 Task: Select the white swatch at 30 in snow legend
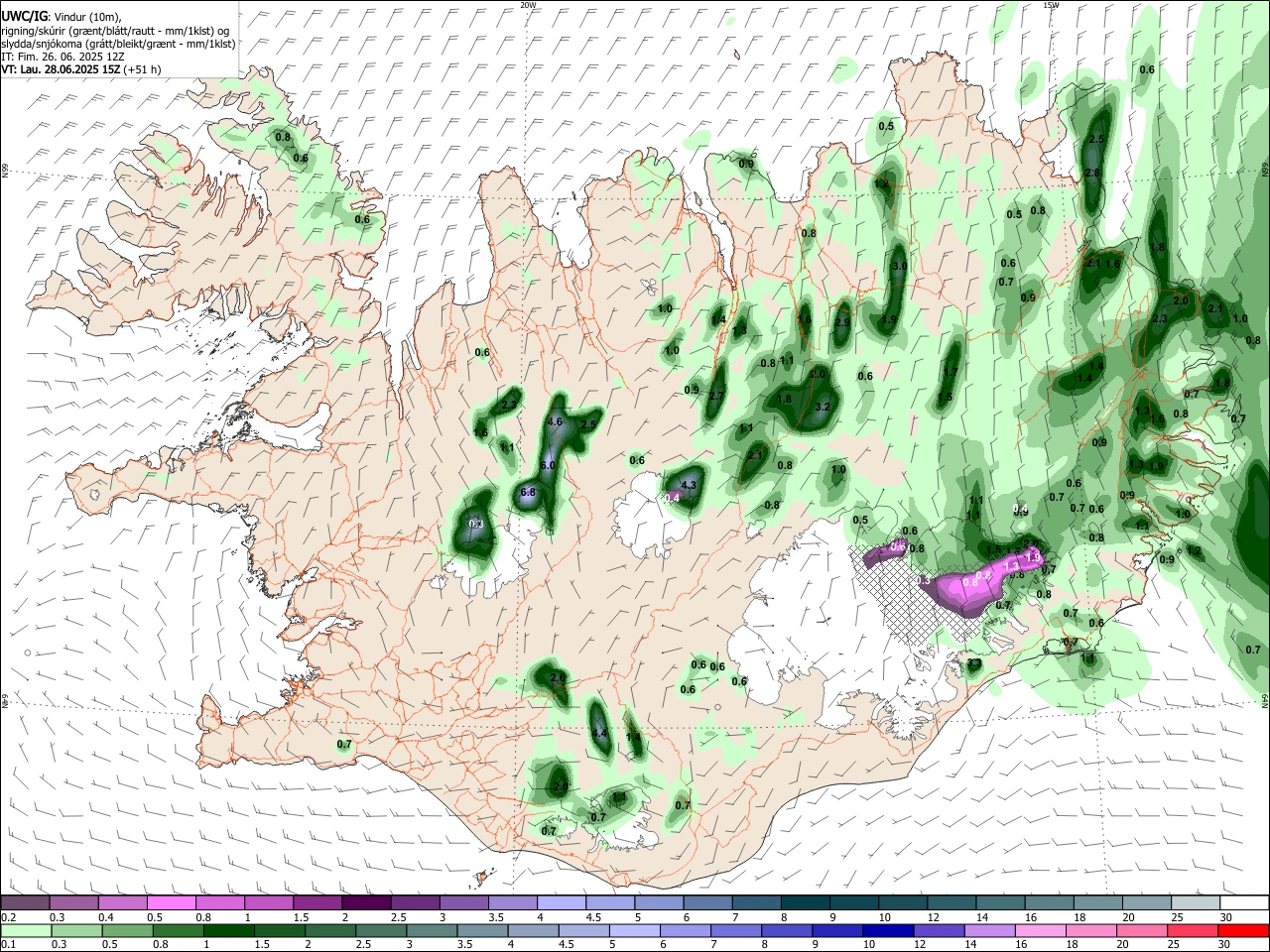coord(1244,903)
